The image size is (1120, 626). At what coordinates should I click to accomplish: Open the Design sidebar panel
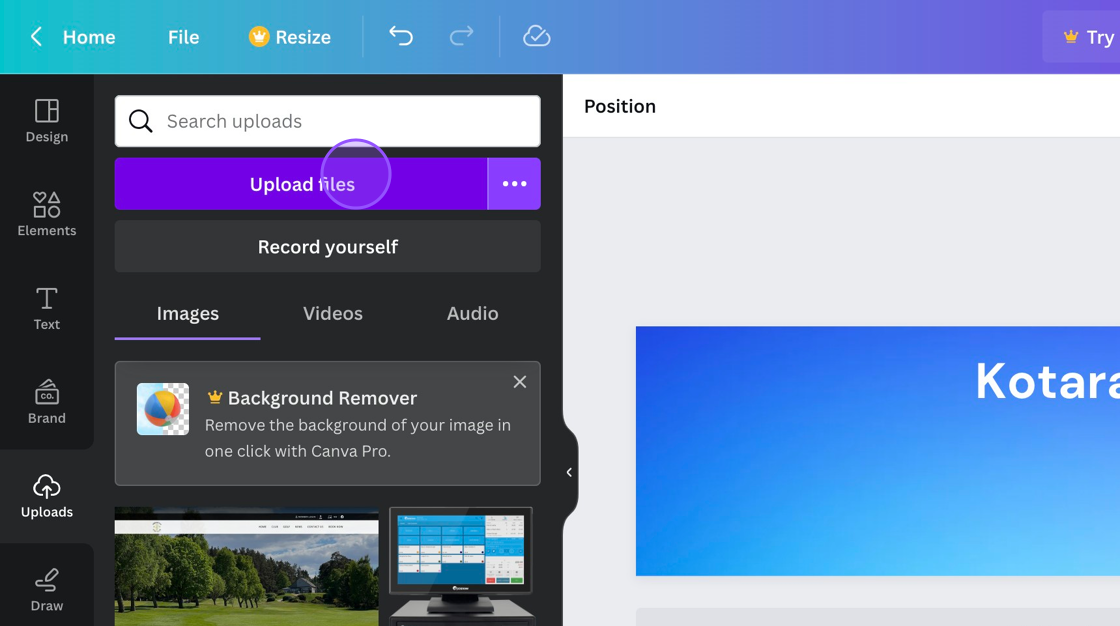46,121
